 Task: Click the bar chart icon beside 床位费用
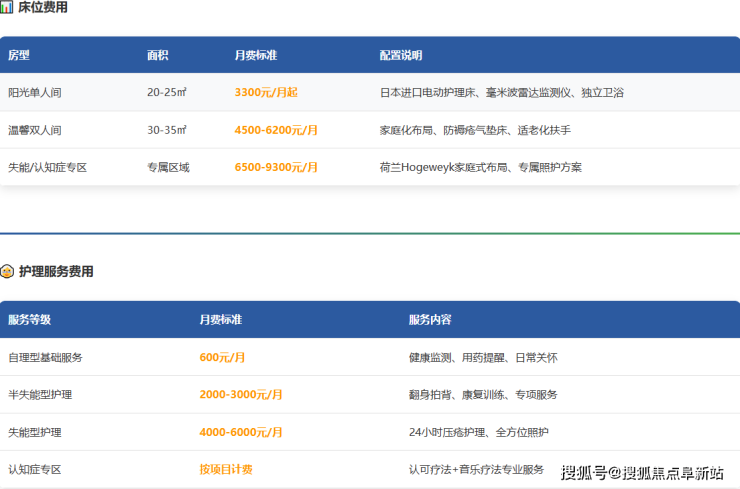[x=7, y=7]
